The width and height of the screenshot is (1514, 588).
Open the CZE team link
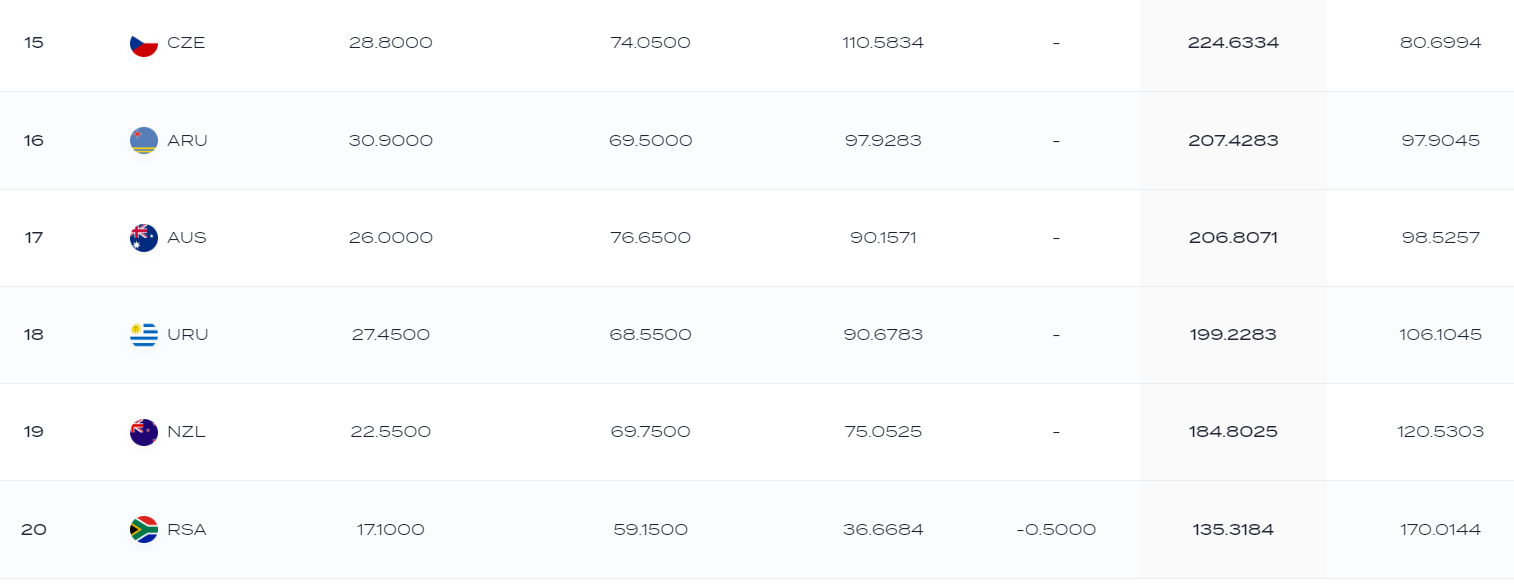pos(186,43)
